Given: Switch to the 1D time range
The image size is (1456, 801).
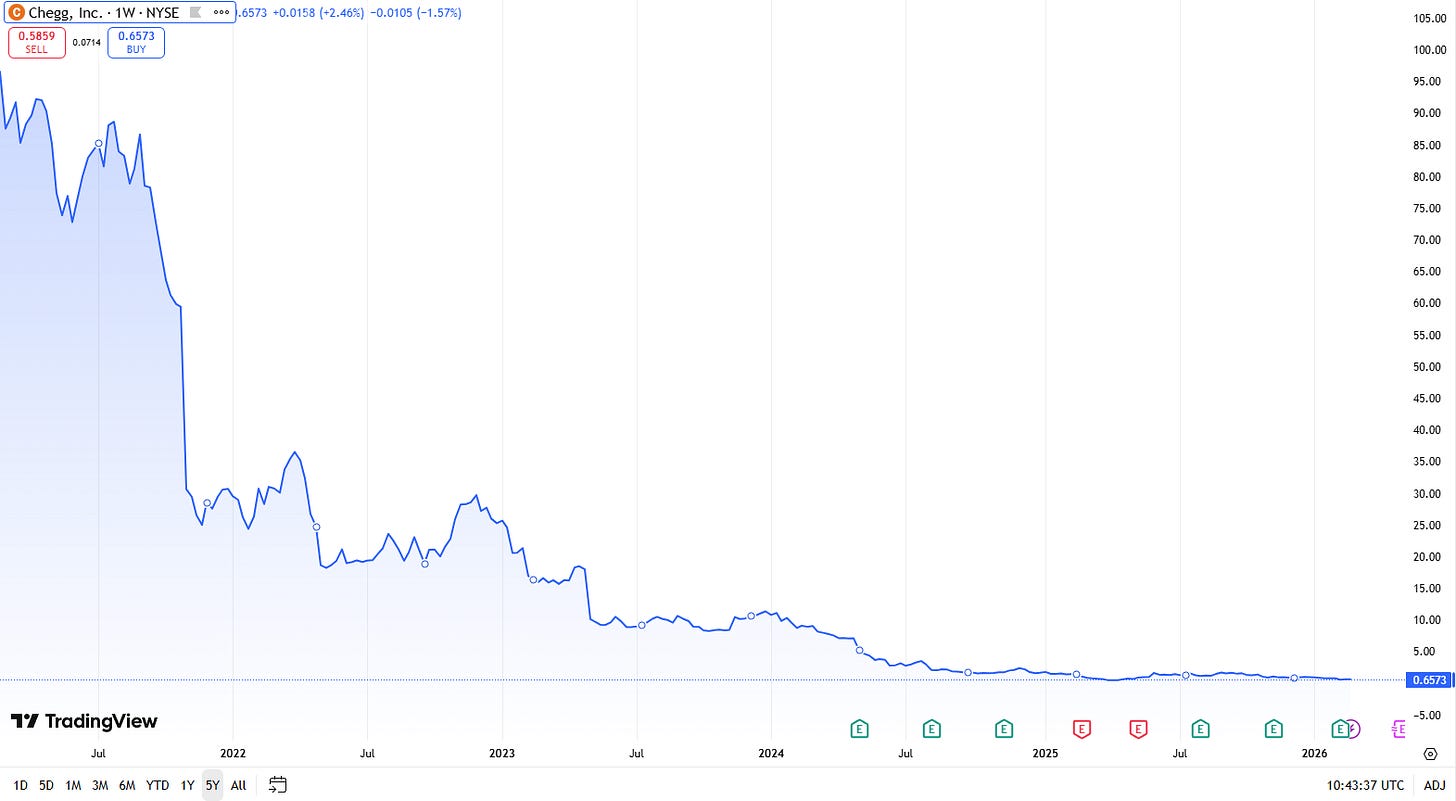Looking at the screenshot, I should tap(21, 785).
